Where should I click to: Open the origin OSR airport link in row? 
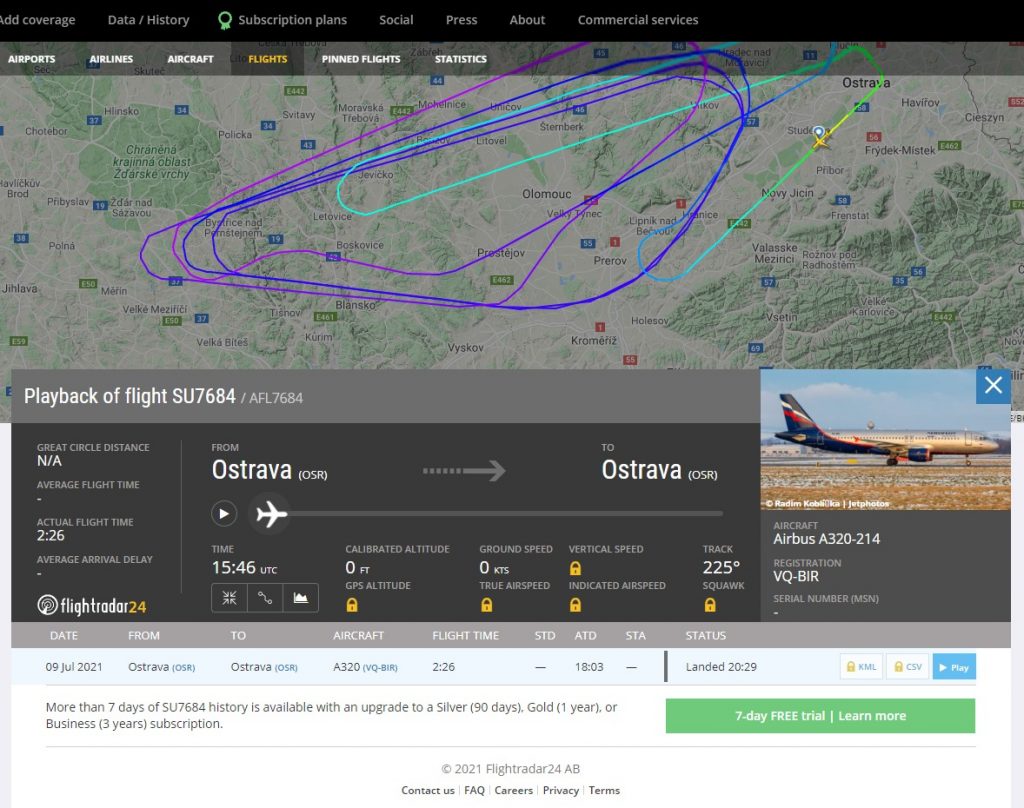(x=184, y=668)
